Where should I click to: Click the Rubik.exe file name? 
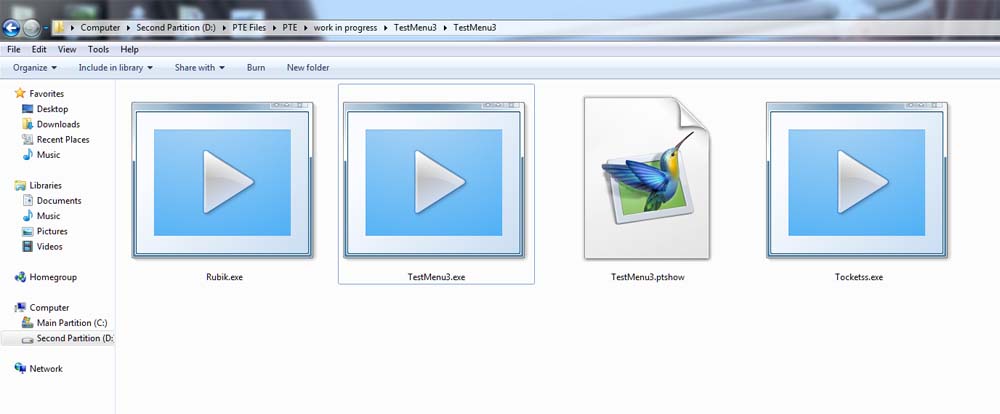(x=224, y=277)
